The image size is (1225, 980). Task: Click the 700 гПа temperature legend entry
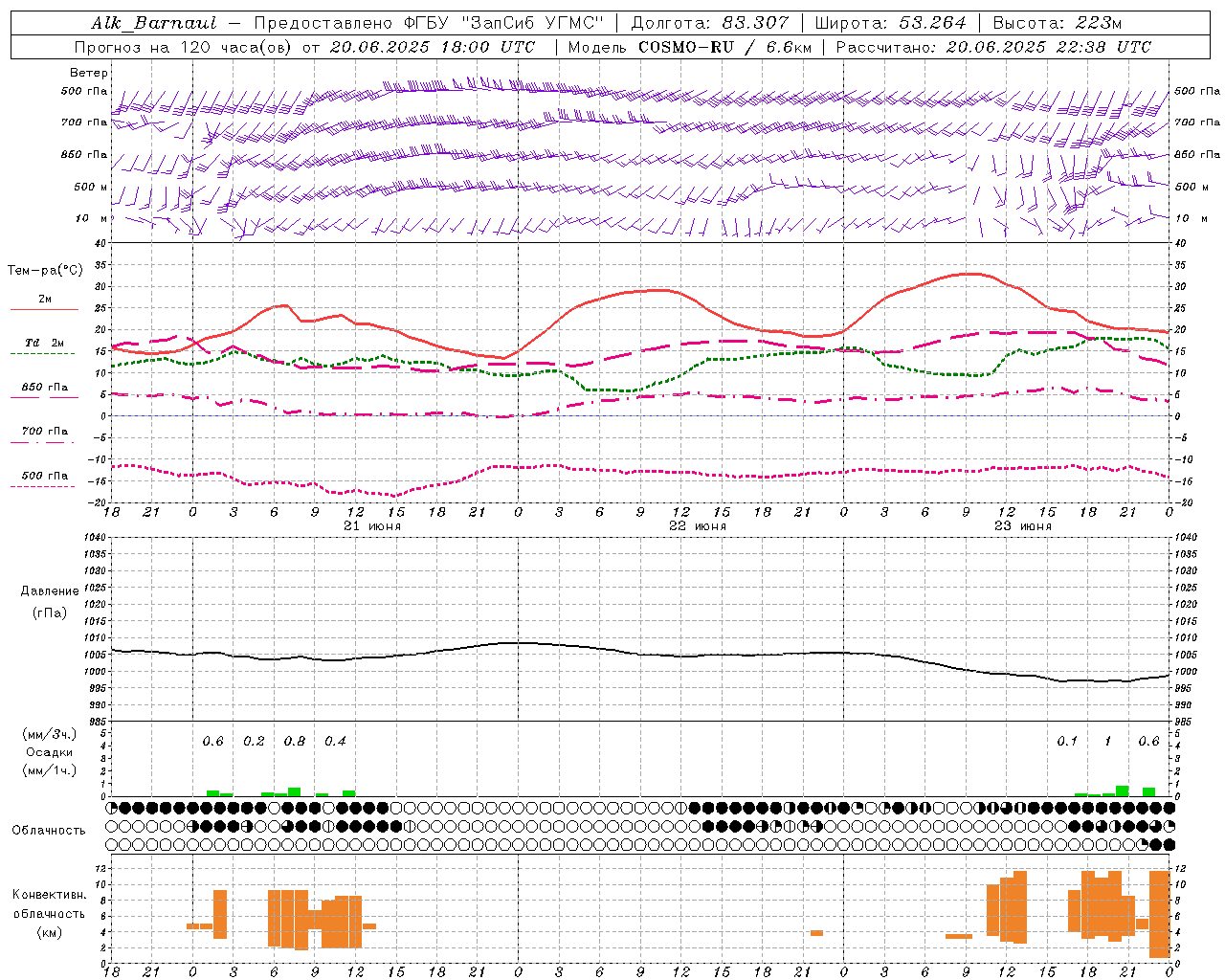[44, 434]
